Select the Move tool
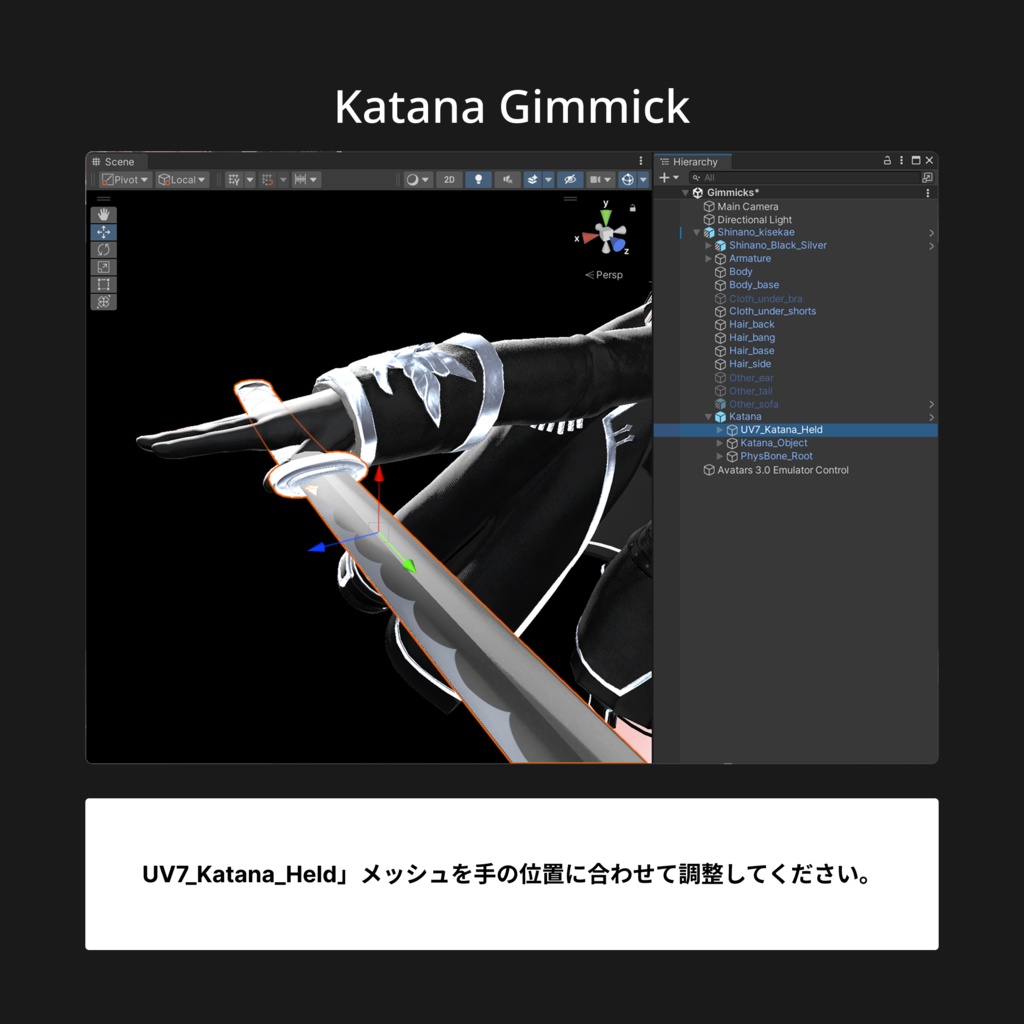 click(103, 232)
